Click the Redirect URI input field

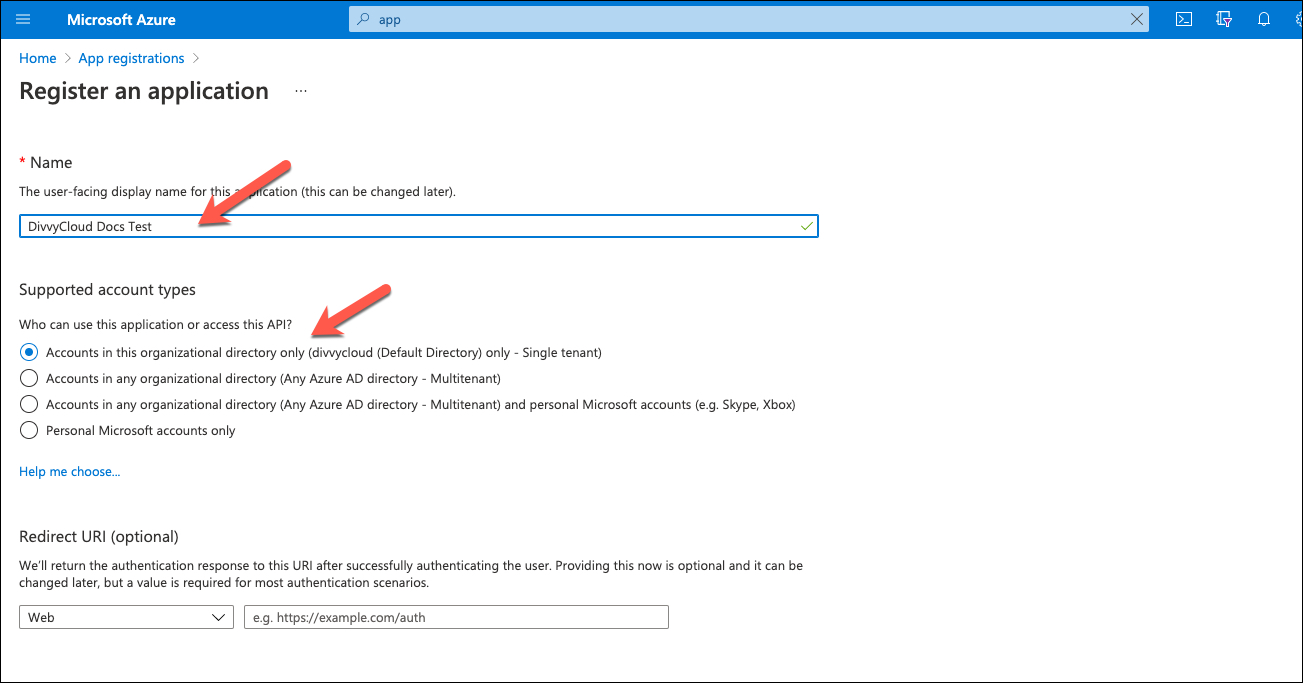click(x=456, y=617)
